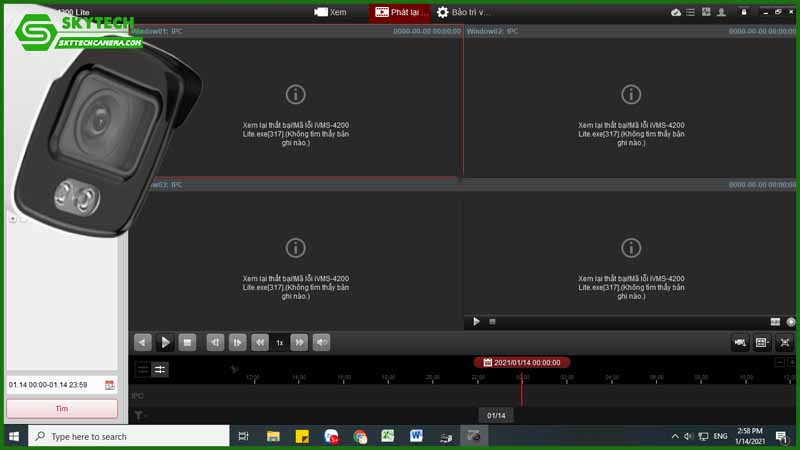This screenshot has width=800, height=450.
Task: Stop playback with the stop button
Action: [187, 342]
